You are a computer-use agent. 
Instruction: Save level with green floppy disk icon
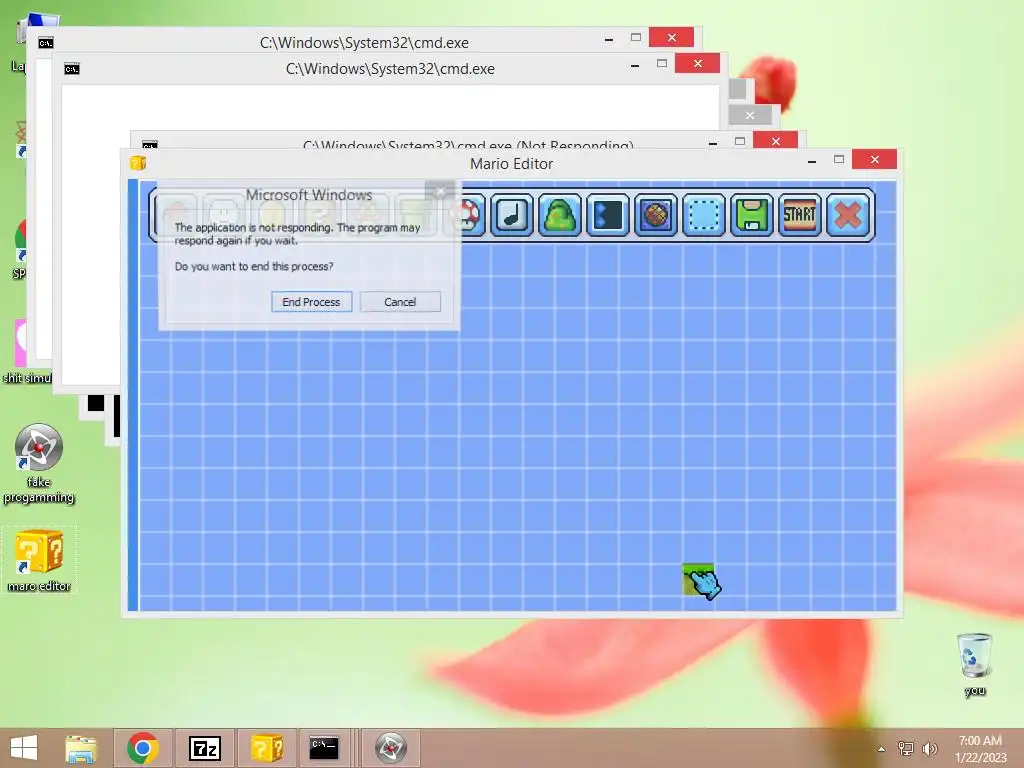point(752,215)
